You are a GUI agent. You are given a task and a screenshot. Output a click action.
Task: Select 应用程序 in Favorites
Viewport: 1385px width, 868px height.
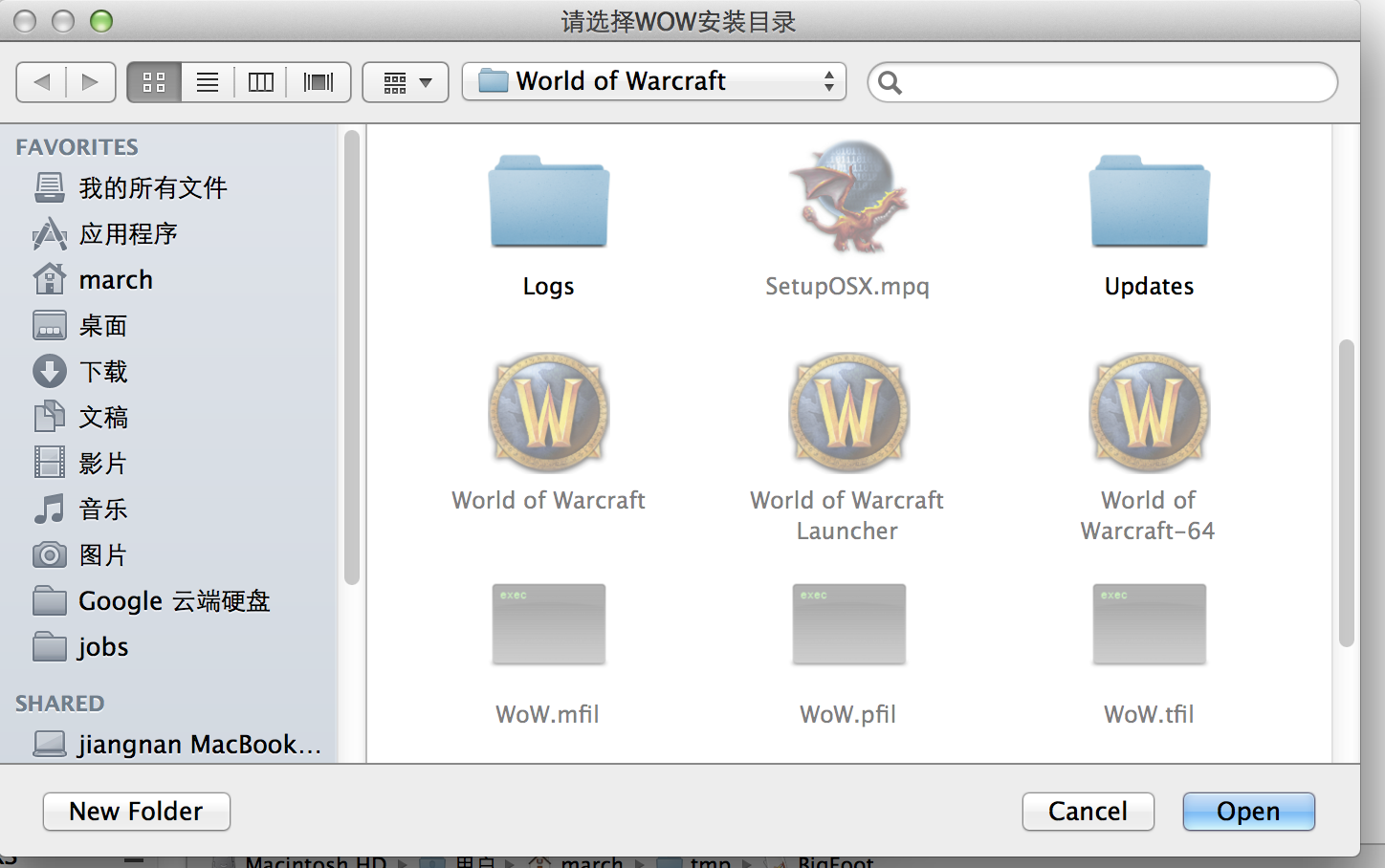(x=106, y=233)
